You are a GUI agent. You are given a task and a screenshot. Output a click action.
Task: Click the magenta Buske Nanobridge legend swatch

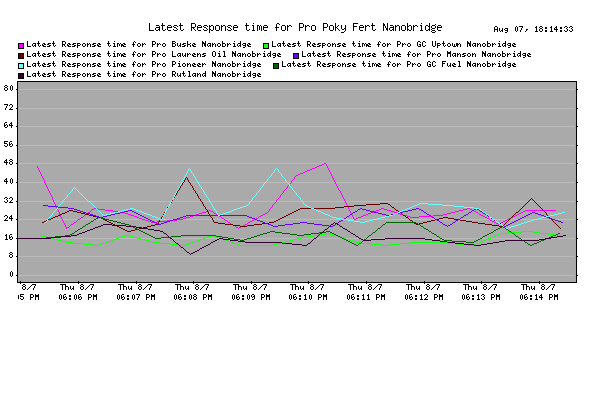(21, 46)
